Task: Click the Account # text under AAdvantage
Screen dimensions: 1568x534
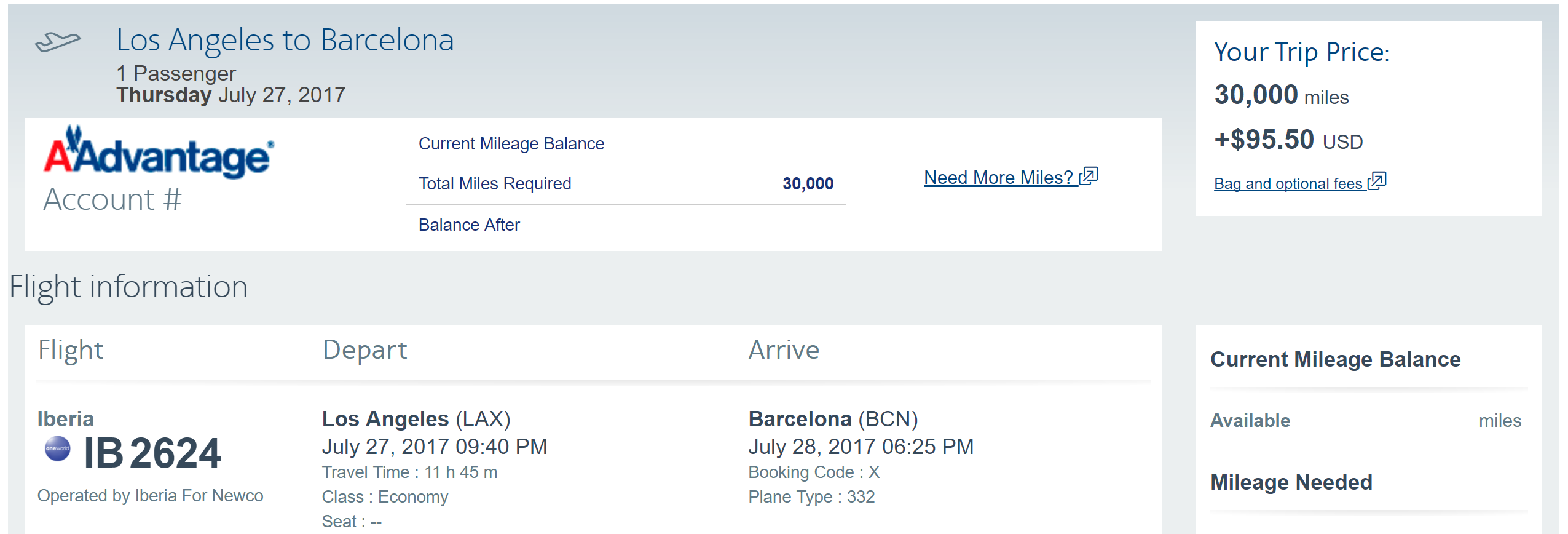Action: tap(112, 200)
